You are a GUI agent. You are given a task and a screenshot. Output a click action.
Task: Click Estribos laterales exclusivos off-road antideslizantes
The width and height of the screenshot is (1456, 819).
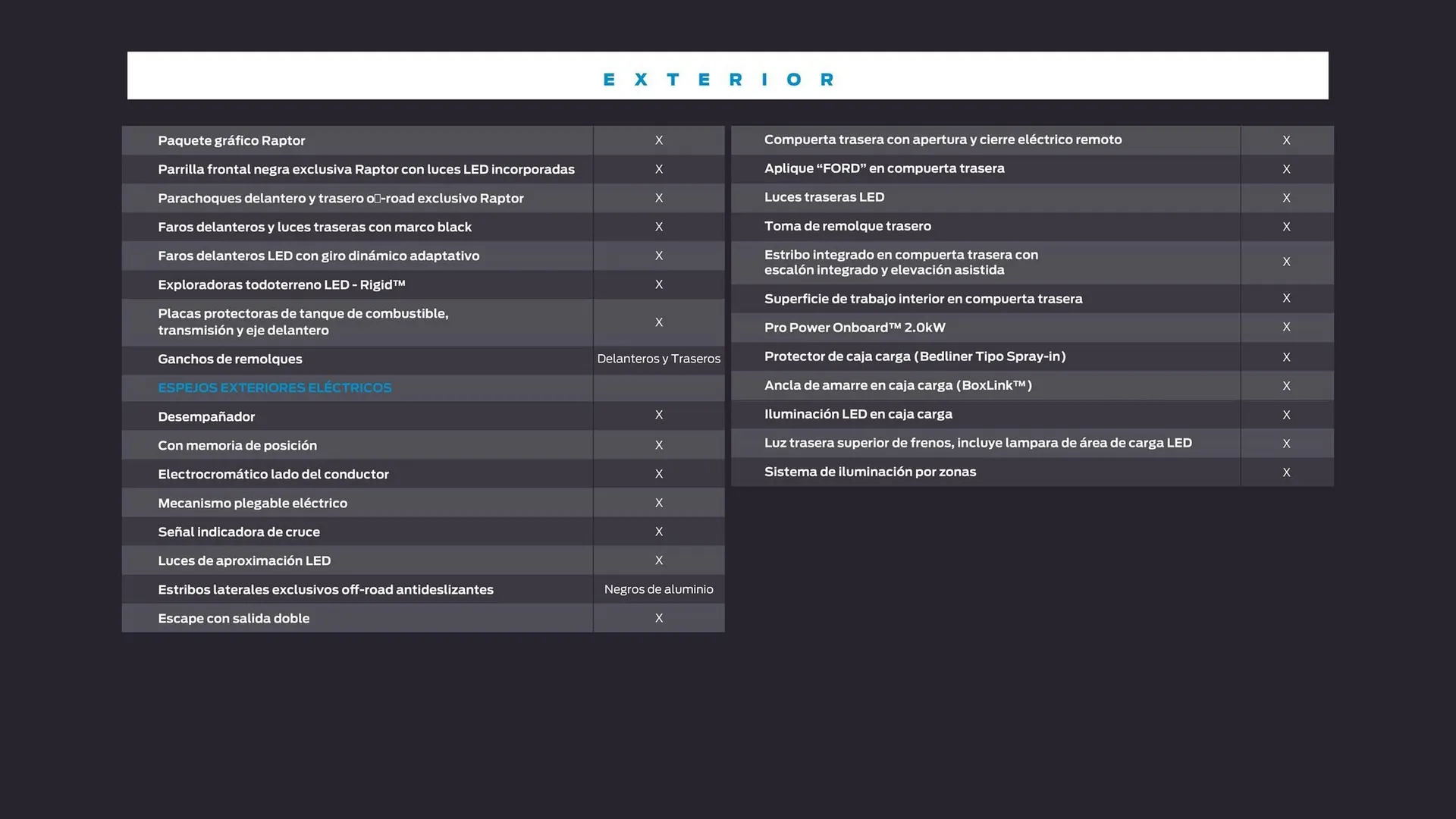click(x=325, y=589)
